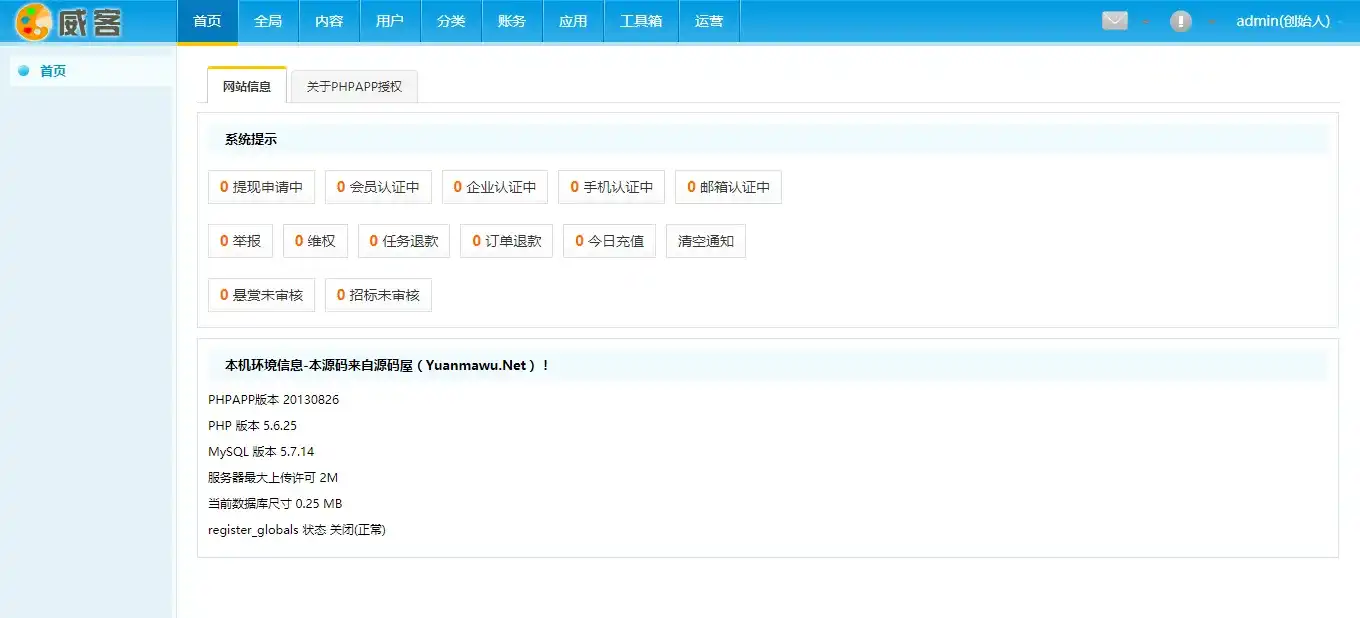Screen dimensions: 1360x618
Task: Click the 企业认证中 count button
Action: [495, 187]
